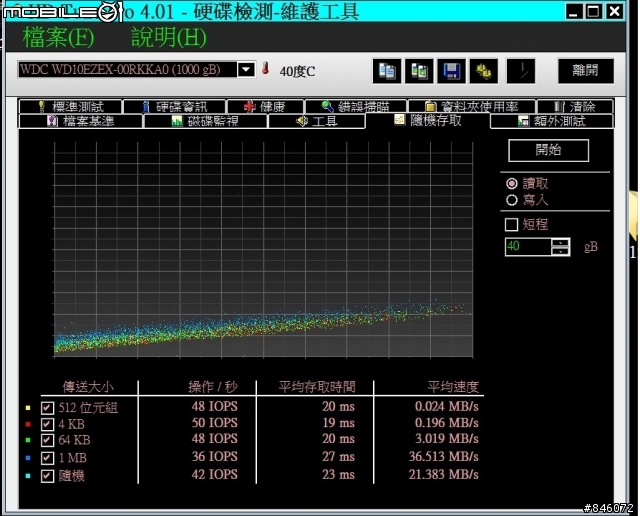The image size is (640, 516).
Task: Uncheck the 64 KB checkbox
Action: [x=47, y=440]
